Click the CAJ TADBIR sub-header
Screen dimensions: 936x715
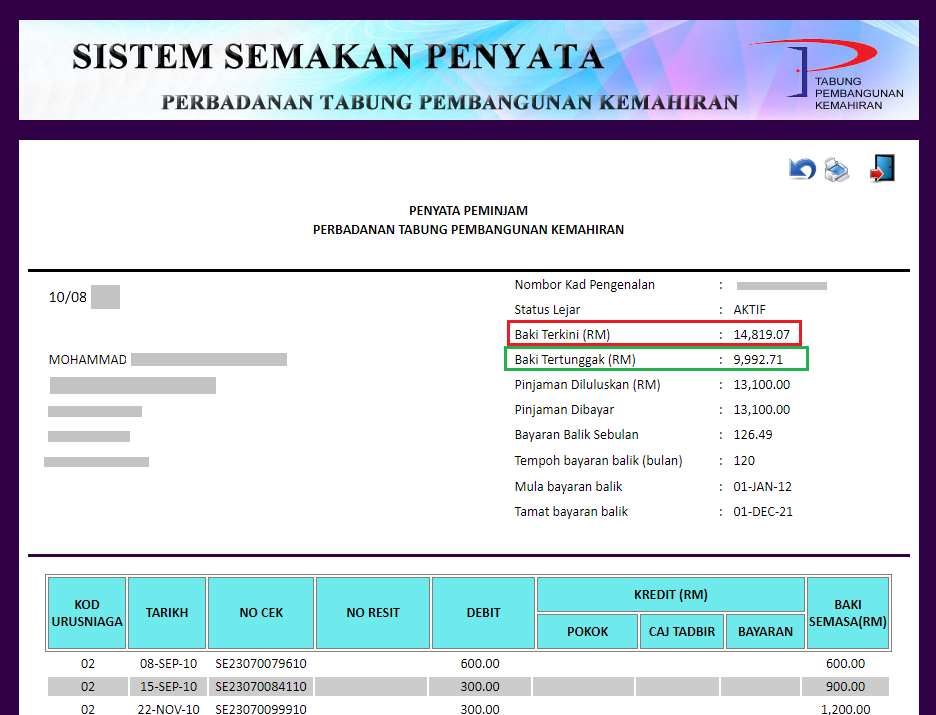682,631
